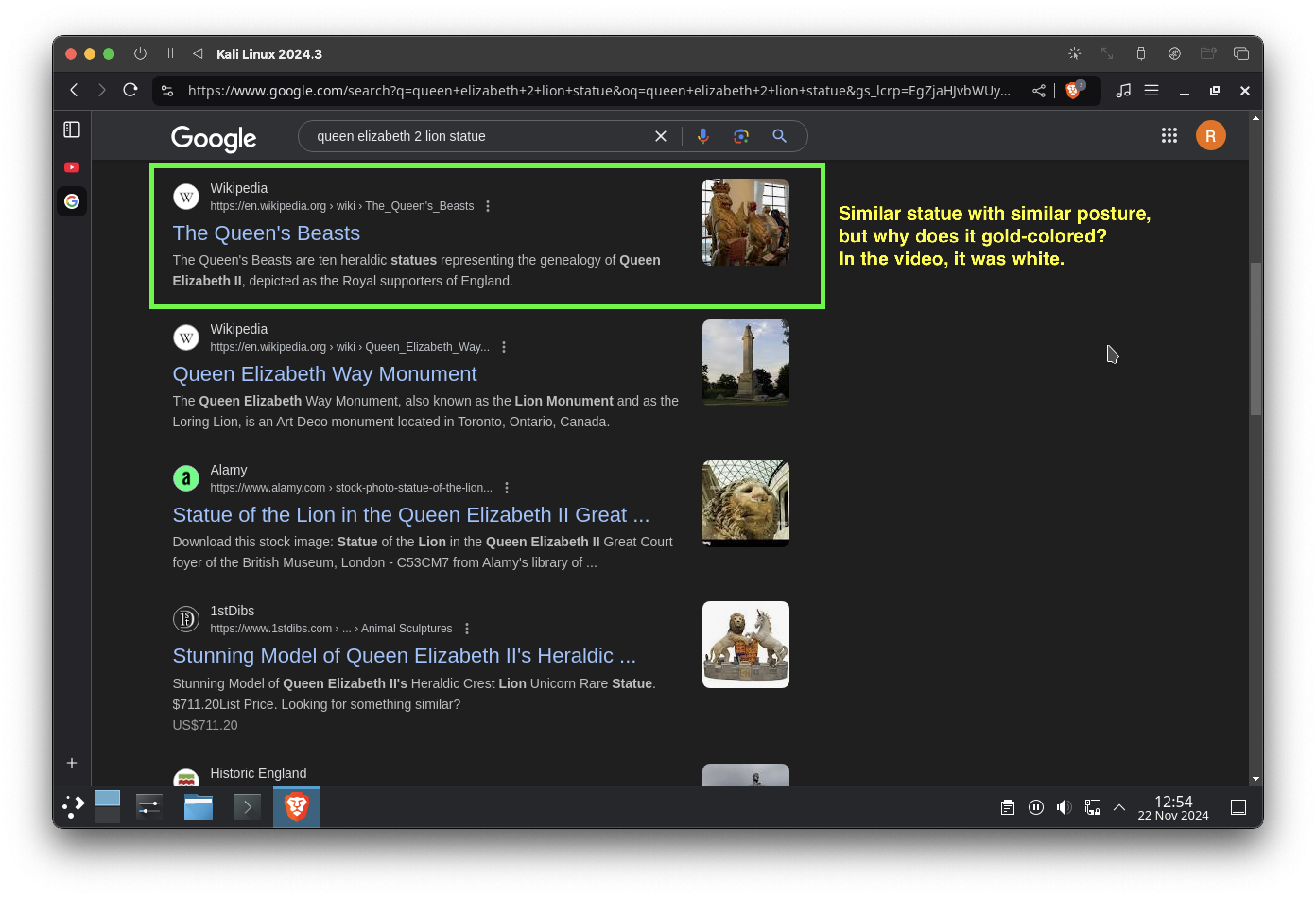Open YouTube shortcut in the sidebar
This screenshot has width=1316, height=898.
tap(72, 167)
